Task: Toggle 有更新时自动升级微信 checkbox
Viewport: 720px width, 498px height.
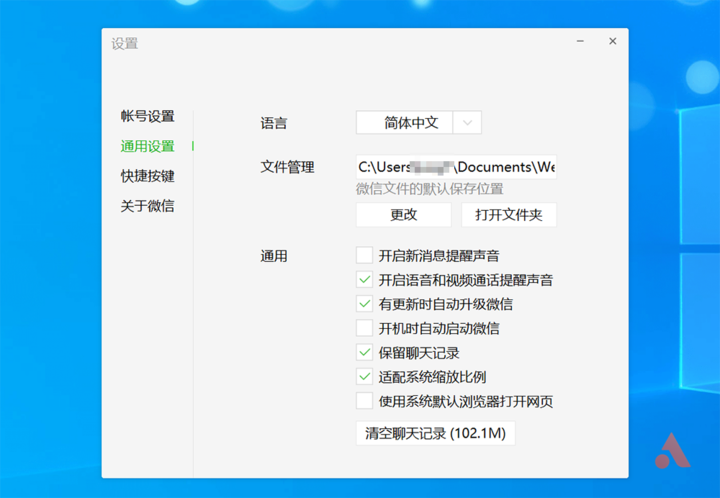Action: coord(364,304)
